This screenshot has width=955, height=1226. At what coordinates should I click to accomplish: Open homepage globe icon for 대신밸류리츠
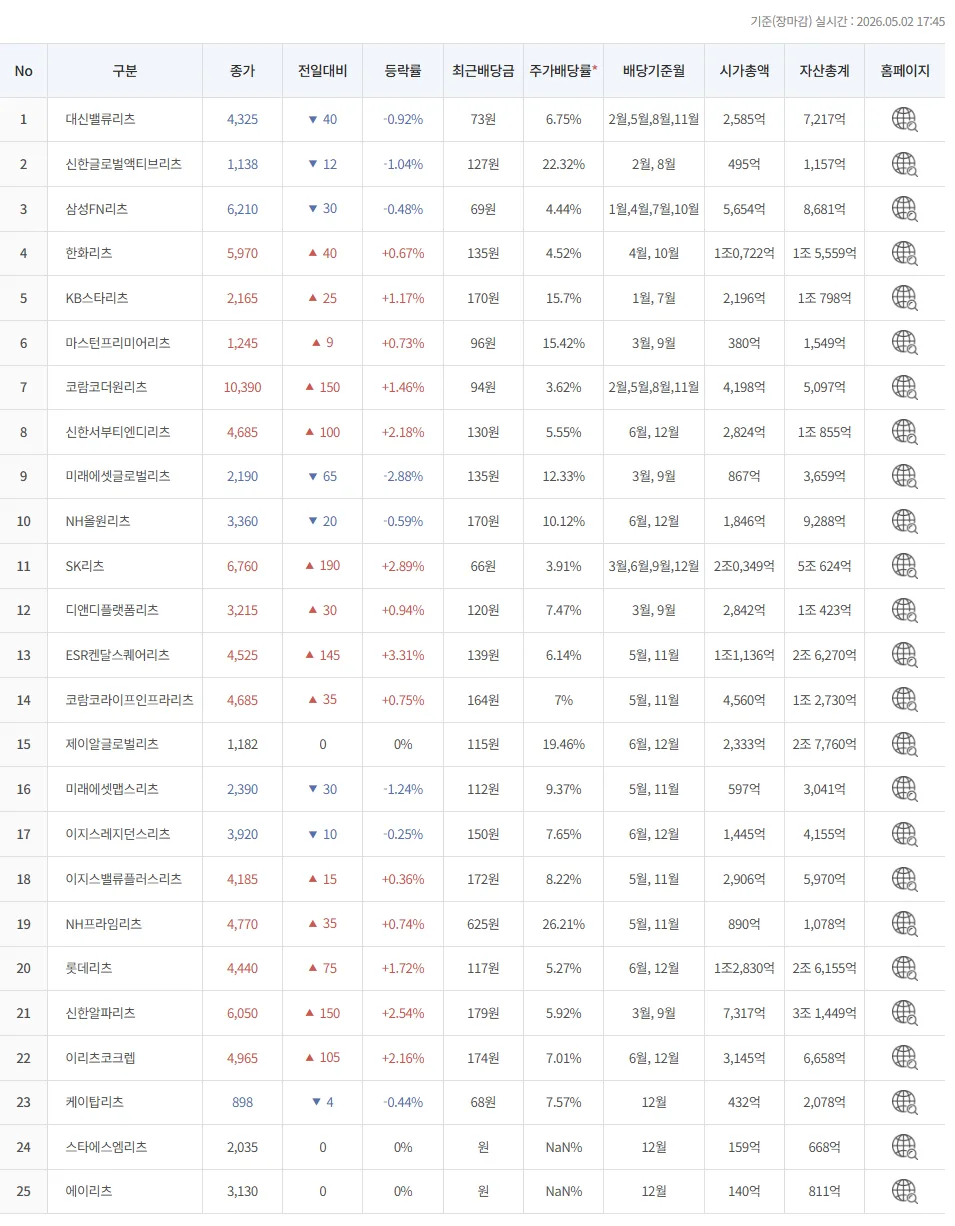904,119
